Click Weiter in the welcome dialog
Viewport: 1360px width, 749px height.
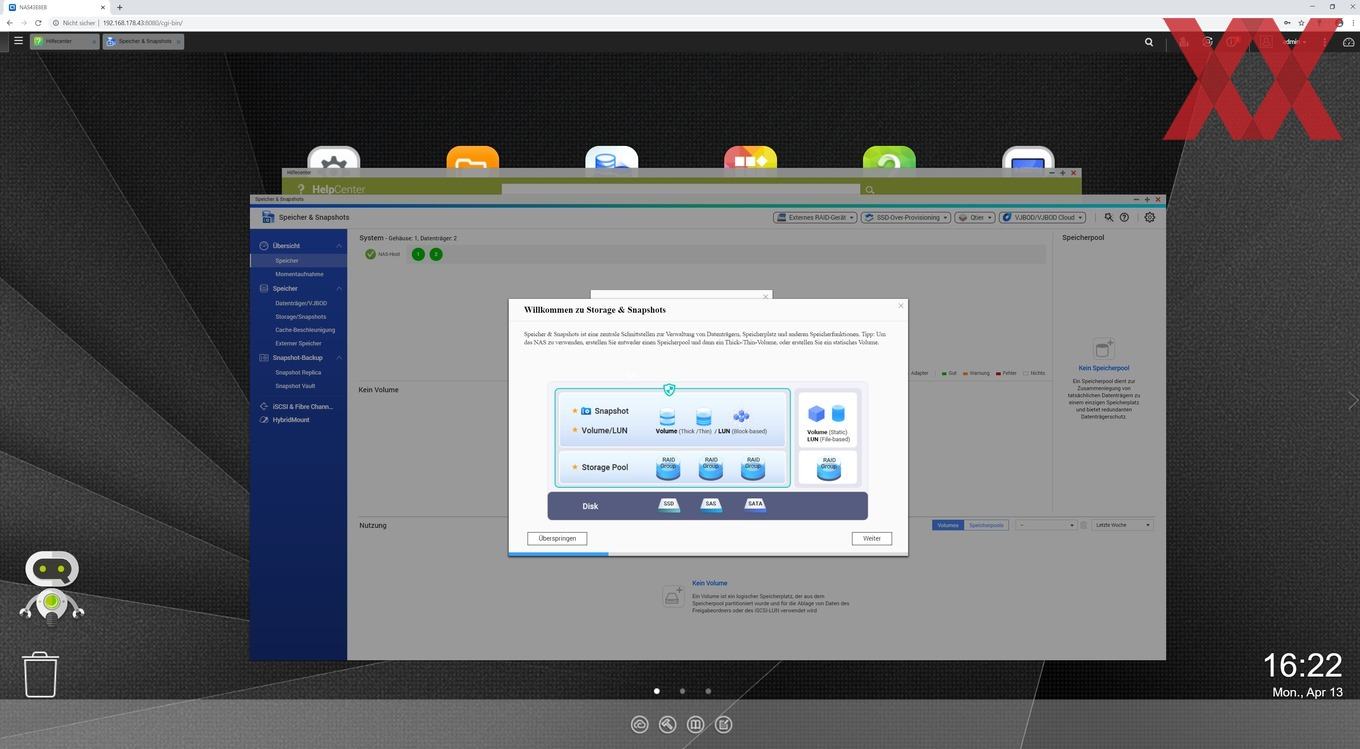coord(872,538)
